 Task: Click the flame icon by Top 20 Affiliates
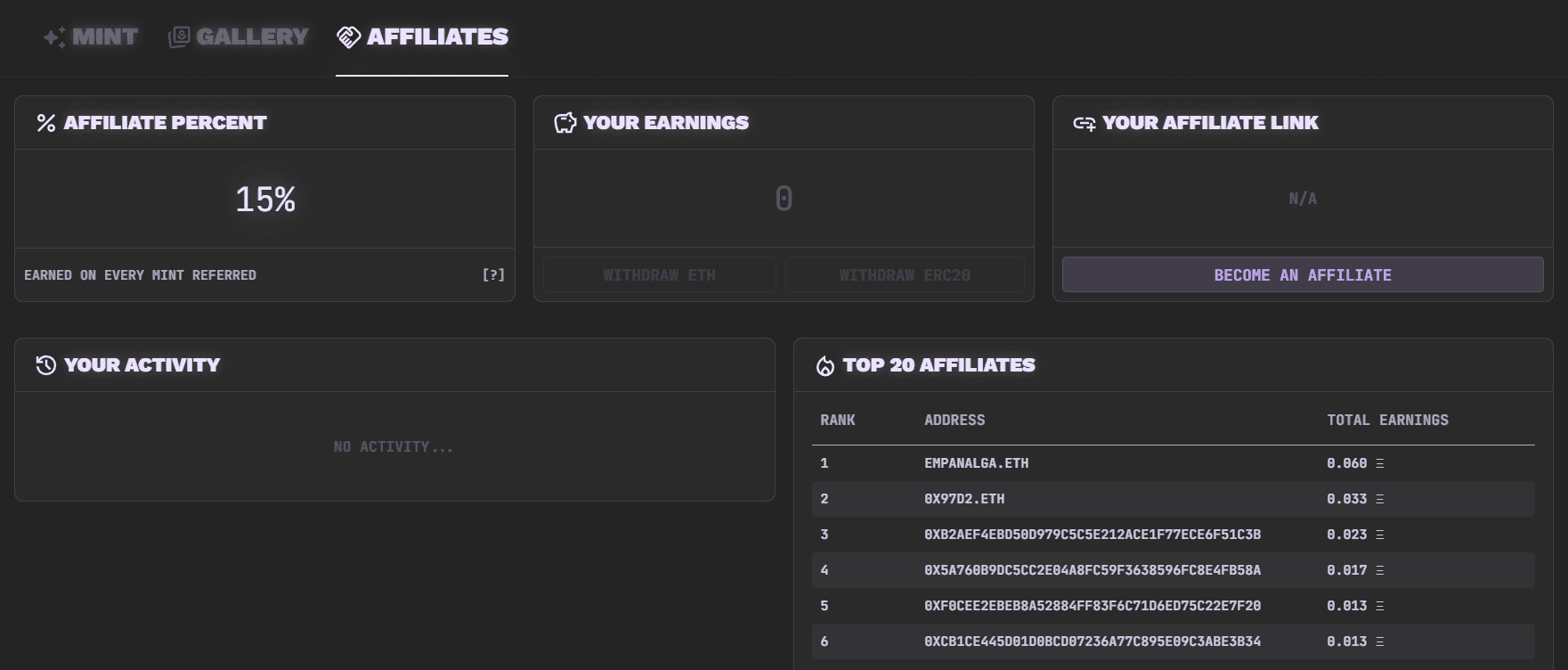(x=825, y=366)
